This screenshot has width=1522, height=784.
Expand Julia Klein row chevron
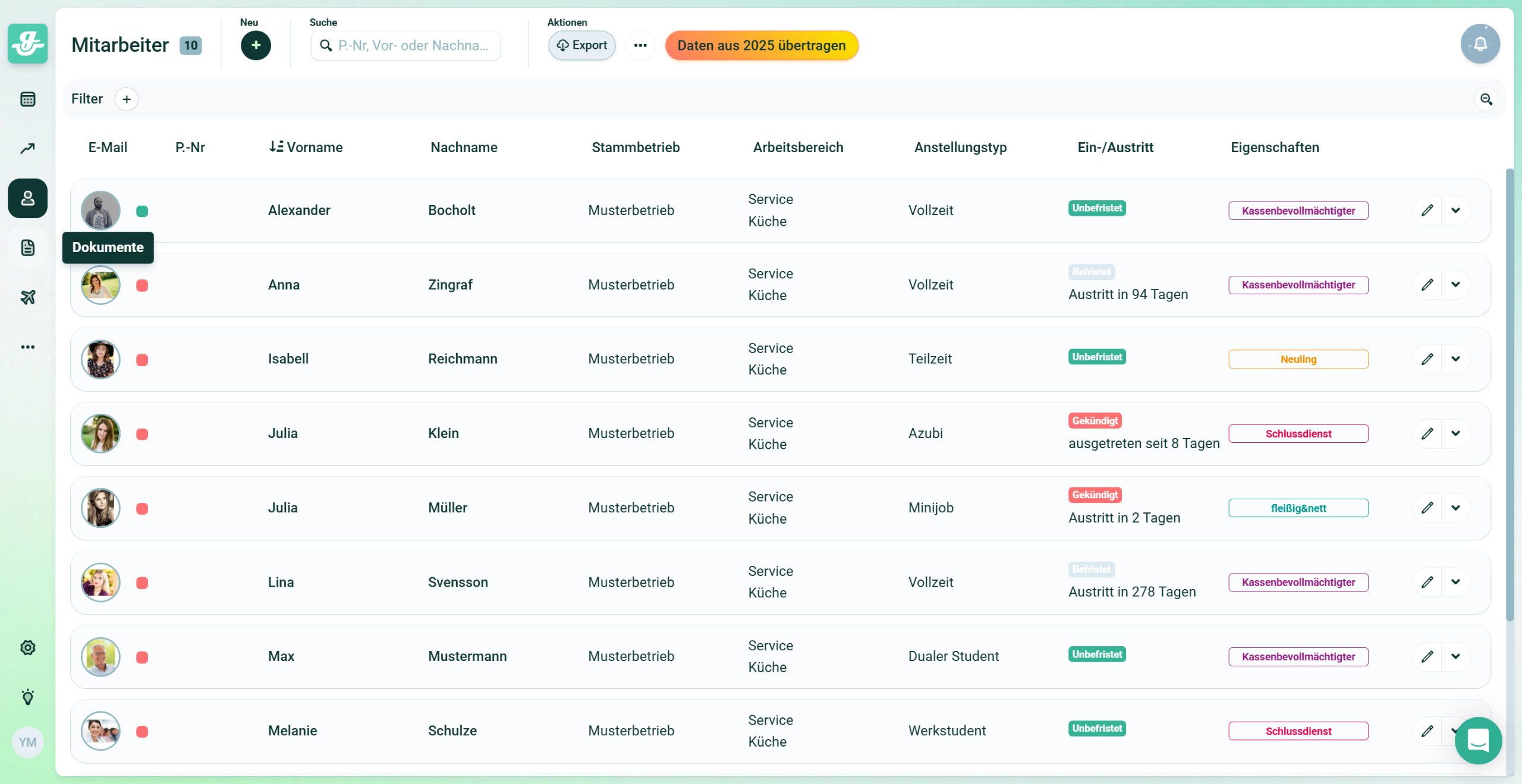[x=1455, y=433]
